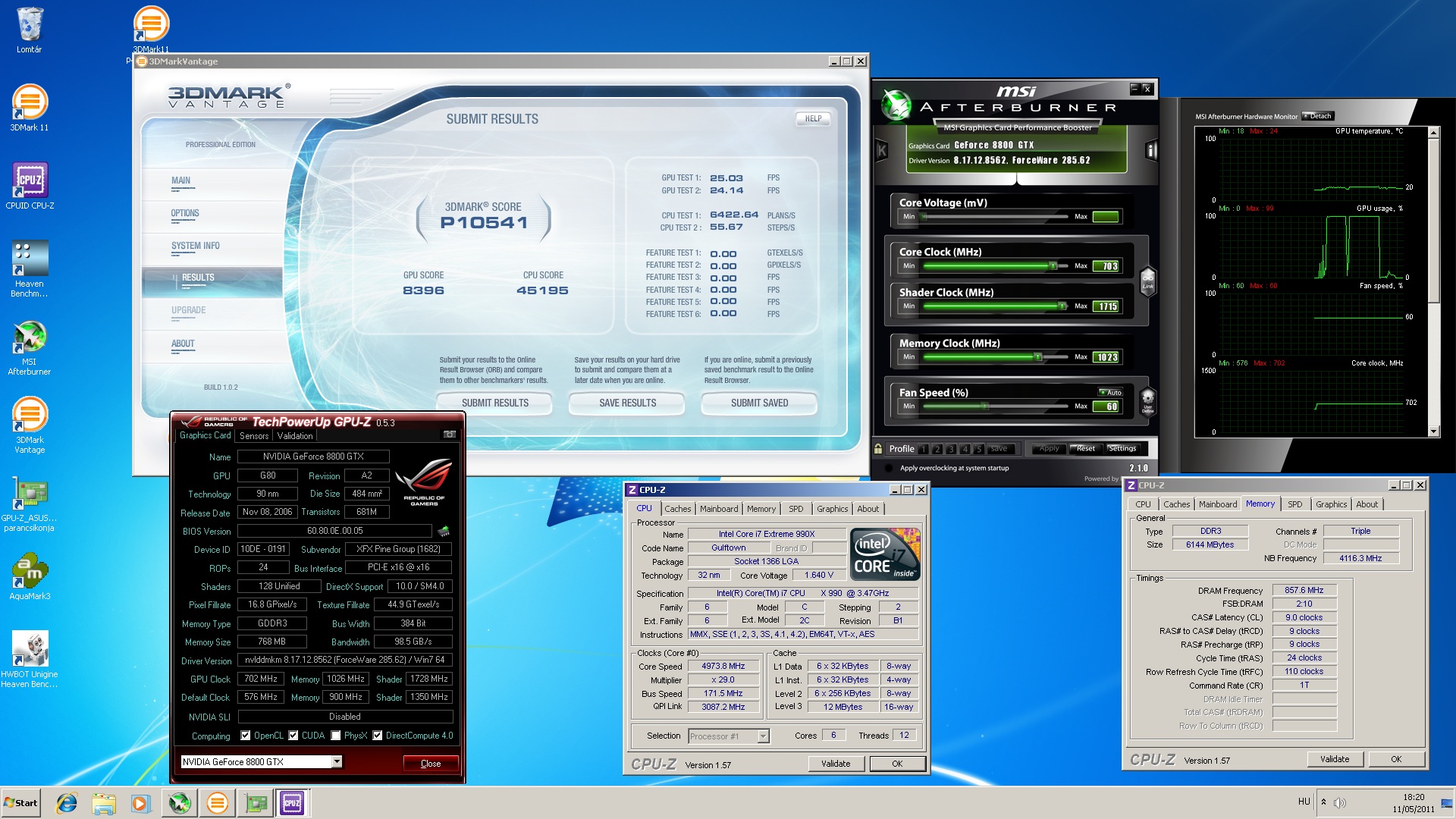The width and height of the screenshot is (1456, 819).
Task: Launch AquaMark3 desktop shortcut
Action: pyautogui.click(x=30, y=577)
